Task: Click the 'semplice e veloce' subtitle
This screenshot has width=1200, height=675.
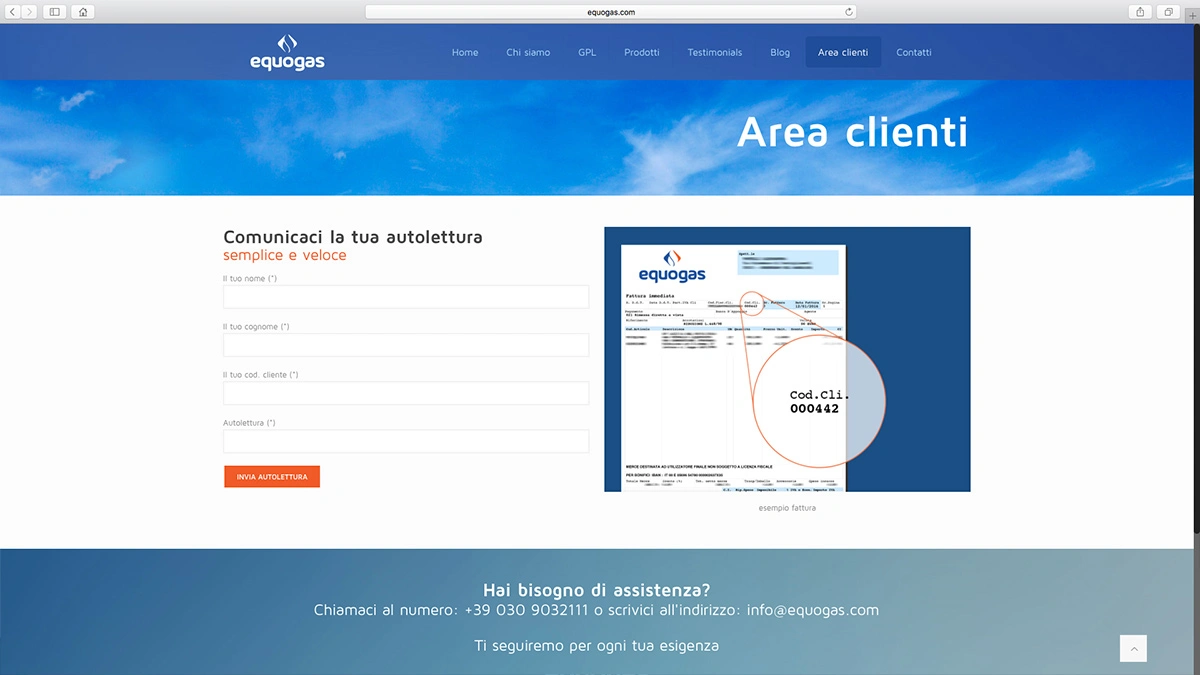Action: coord(285,255)
